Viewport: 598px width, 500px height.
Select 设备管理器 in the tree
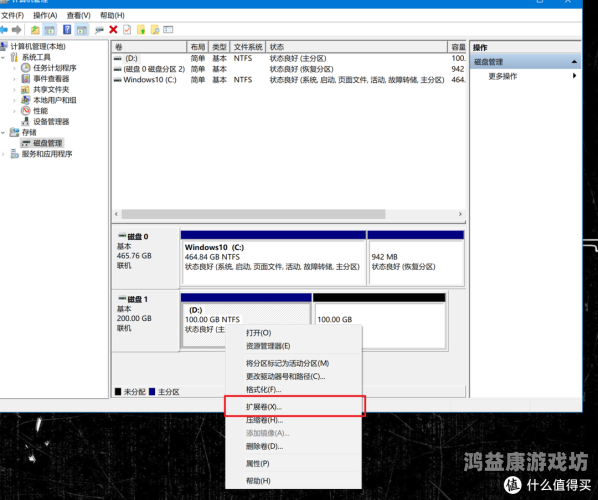point(51,121)
